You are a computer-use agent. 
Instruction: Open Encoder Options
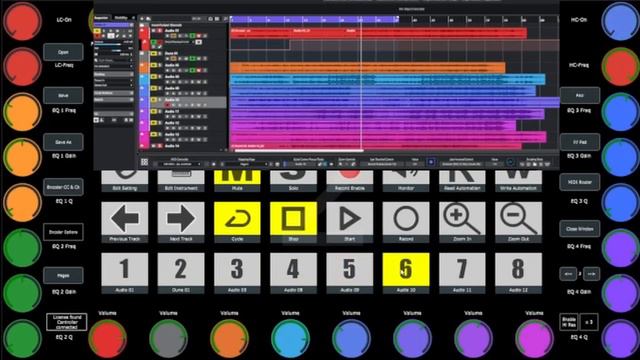63,232
